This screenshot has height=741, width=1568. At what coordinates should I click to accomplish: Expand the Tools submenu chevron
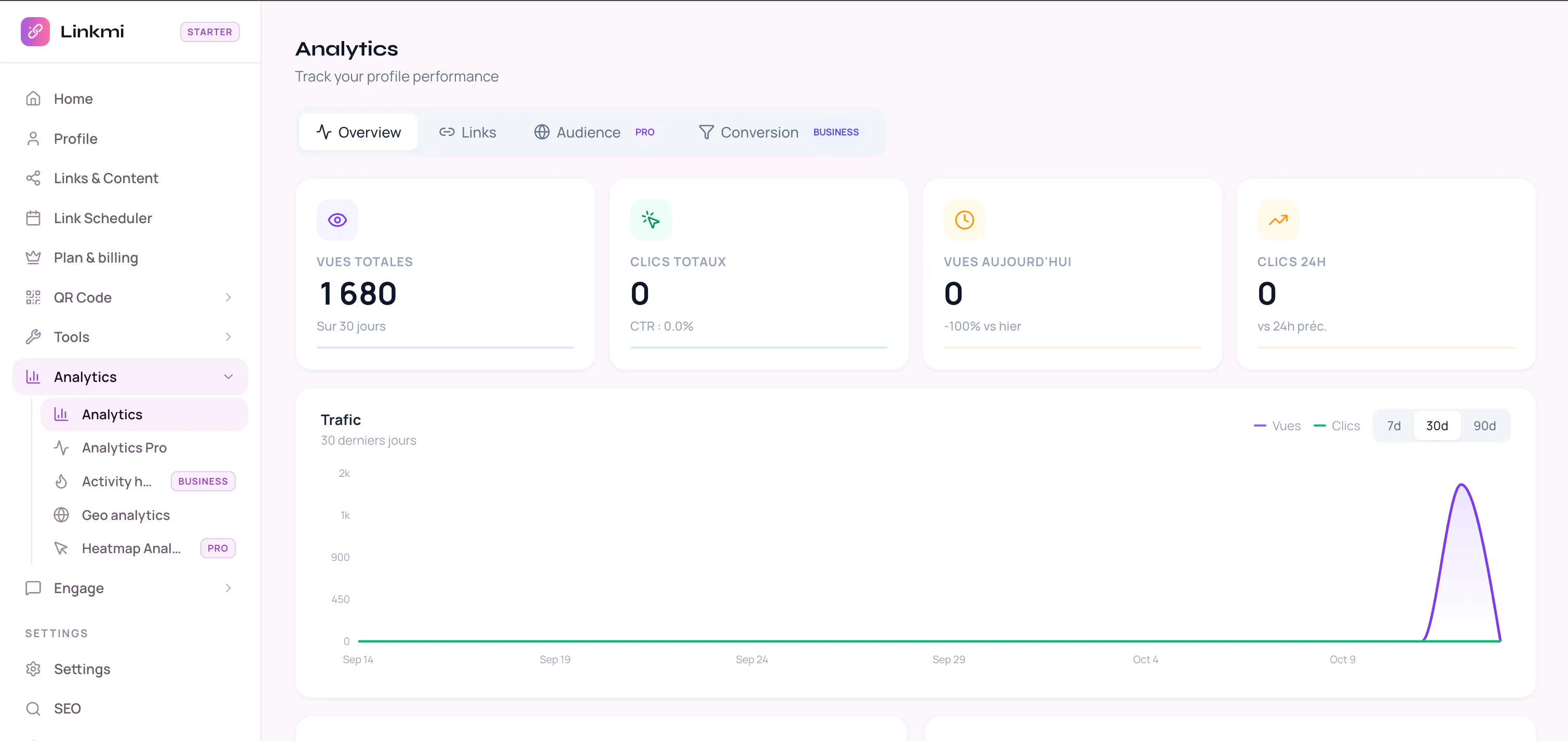click(228, 337)
